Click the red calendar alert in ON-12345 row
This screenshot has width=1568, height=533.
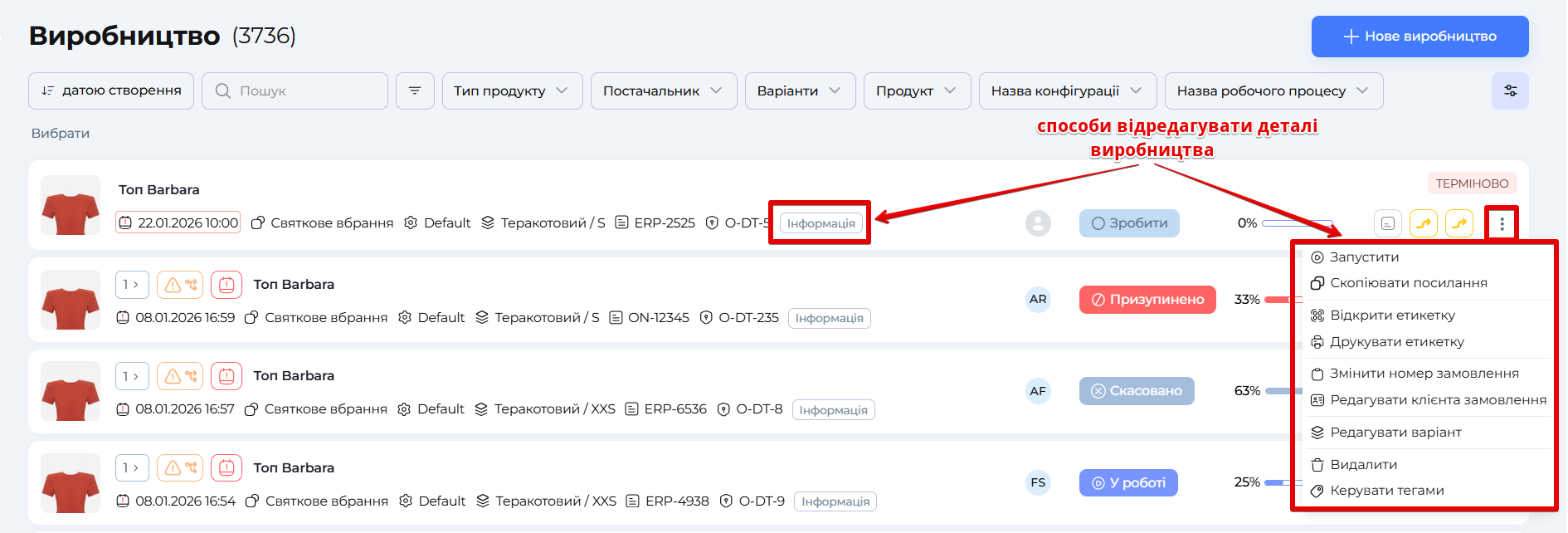tap(226, 285)
